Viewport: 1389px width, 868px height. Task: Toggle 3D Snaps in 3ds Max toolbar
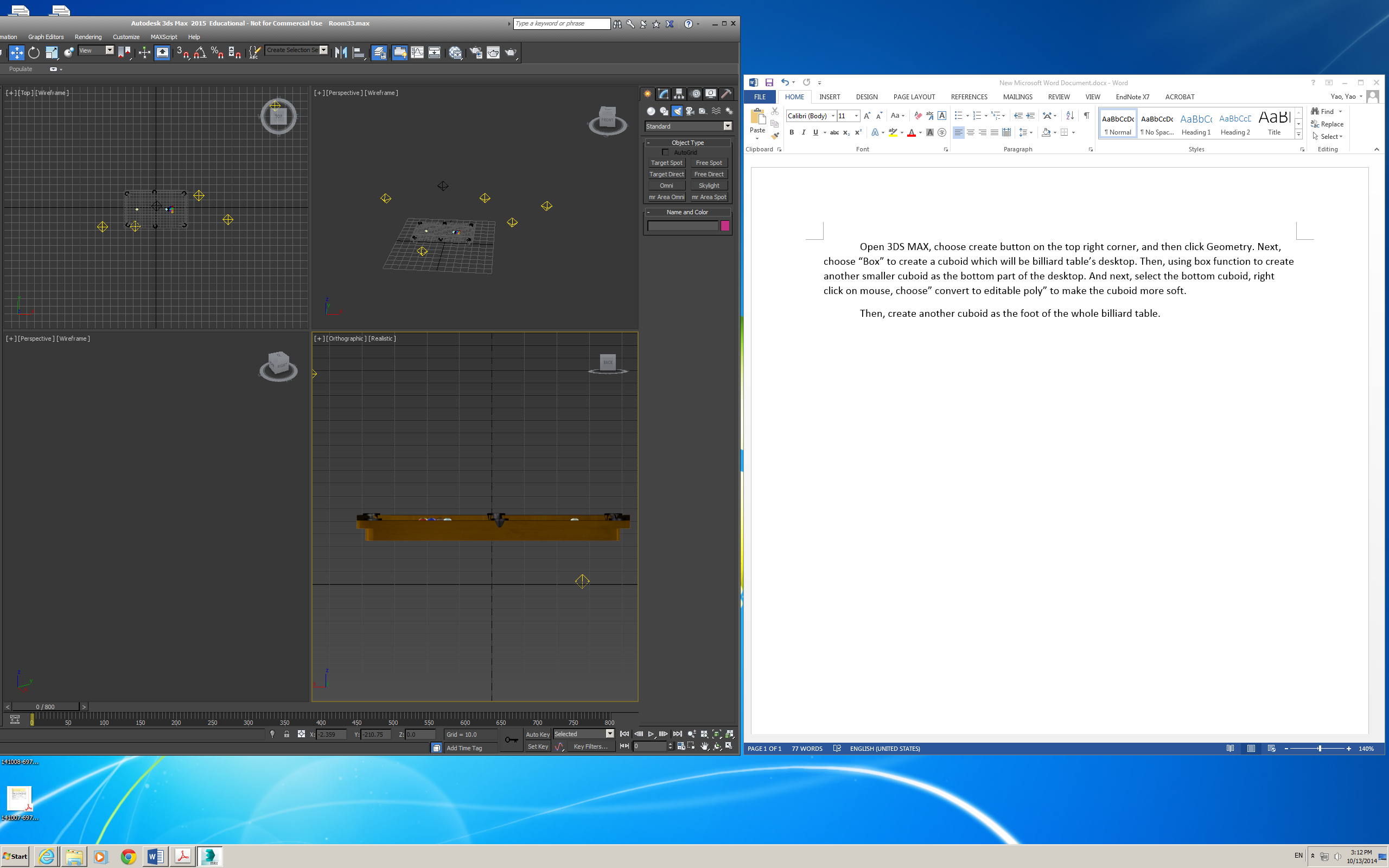pos(182,53)
